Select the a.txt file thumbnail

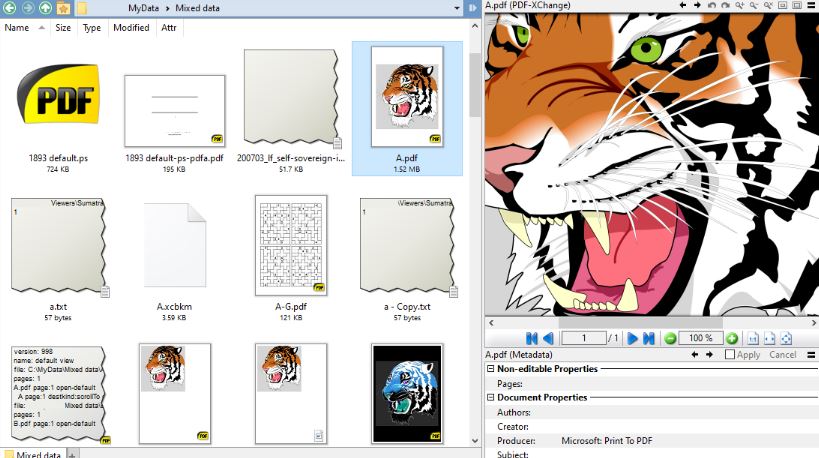point(58,246)
